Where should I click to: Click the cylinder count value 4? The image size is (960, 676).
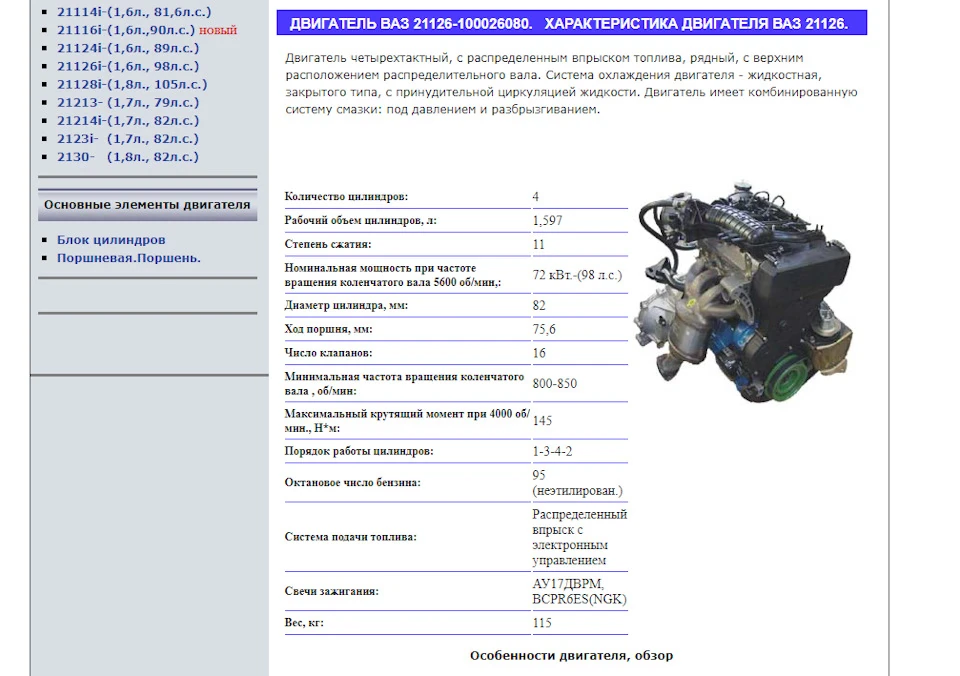pos(536,197)
